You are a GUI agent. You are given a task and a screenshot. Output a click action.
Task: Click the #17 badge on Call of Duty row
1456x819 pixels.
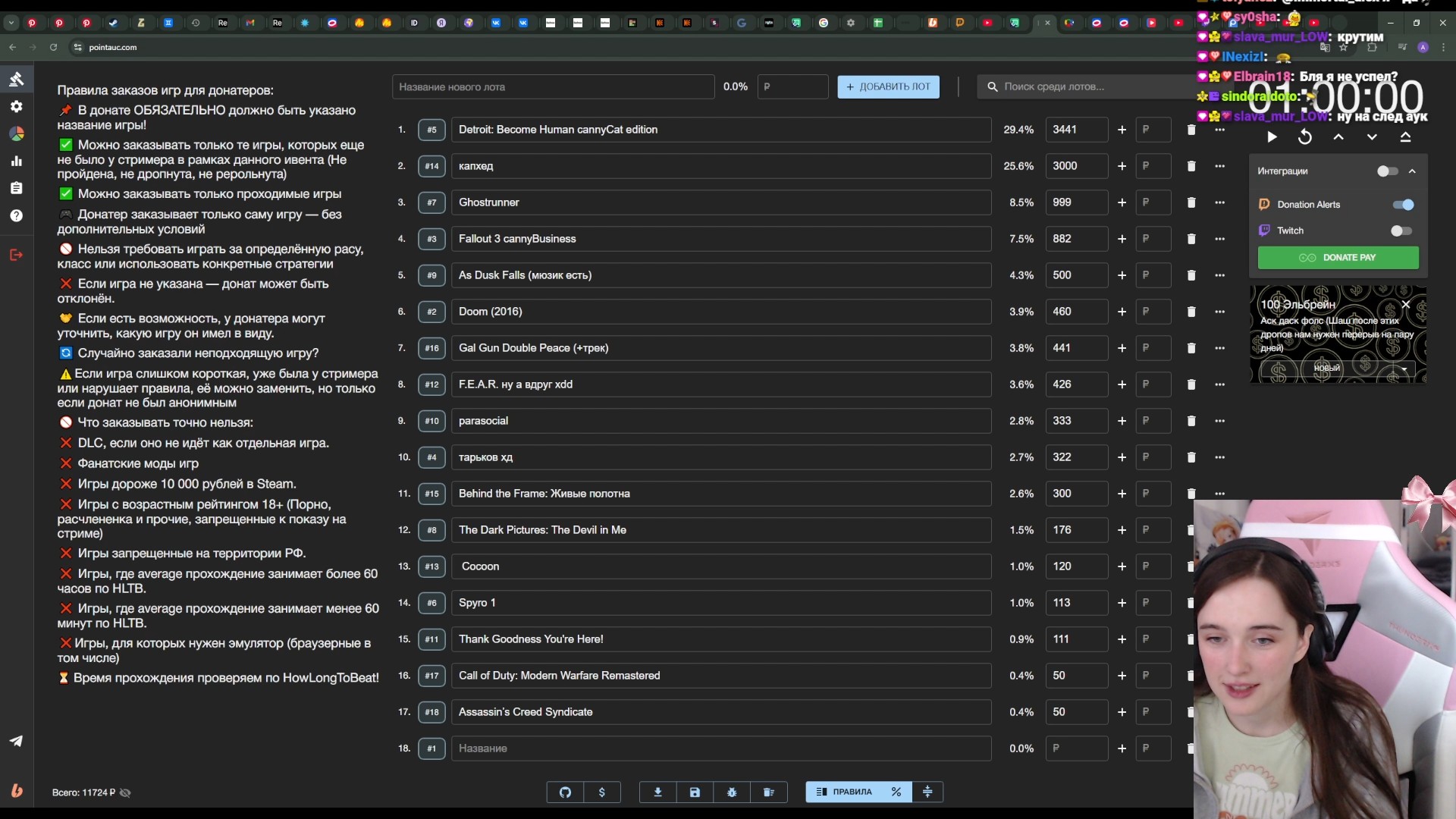[x=431, y=676]
